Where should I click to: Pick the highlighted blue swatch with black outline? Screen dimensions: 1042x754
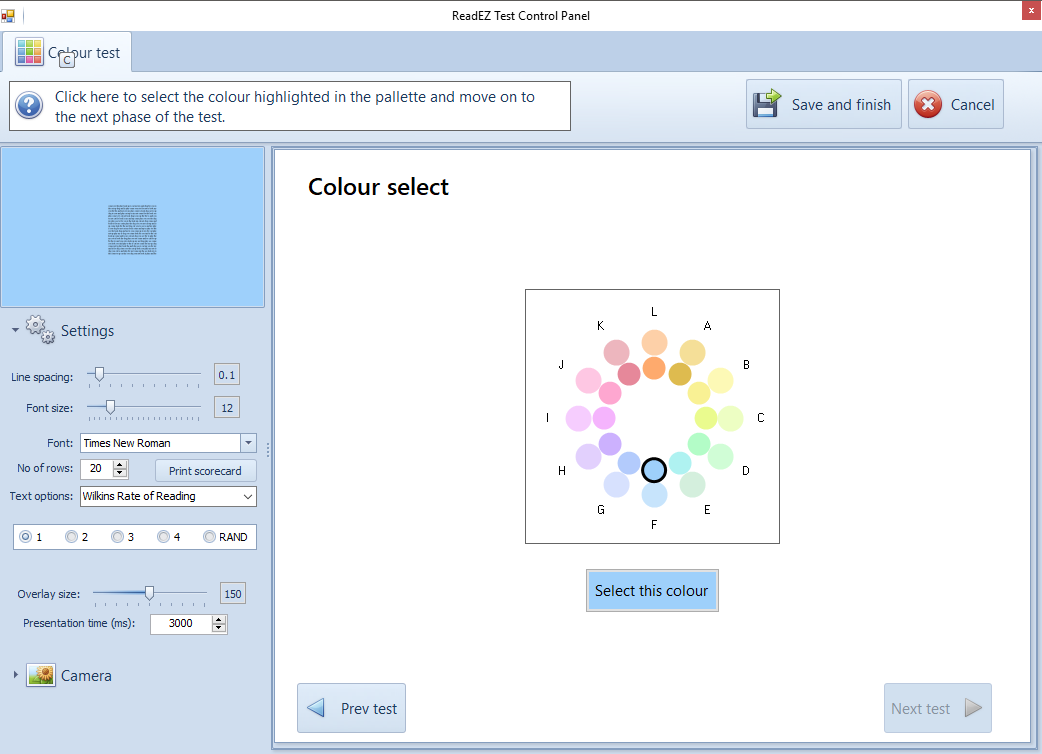[653, 470]
